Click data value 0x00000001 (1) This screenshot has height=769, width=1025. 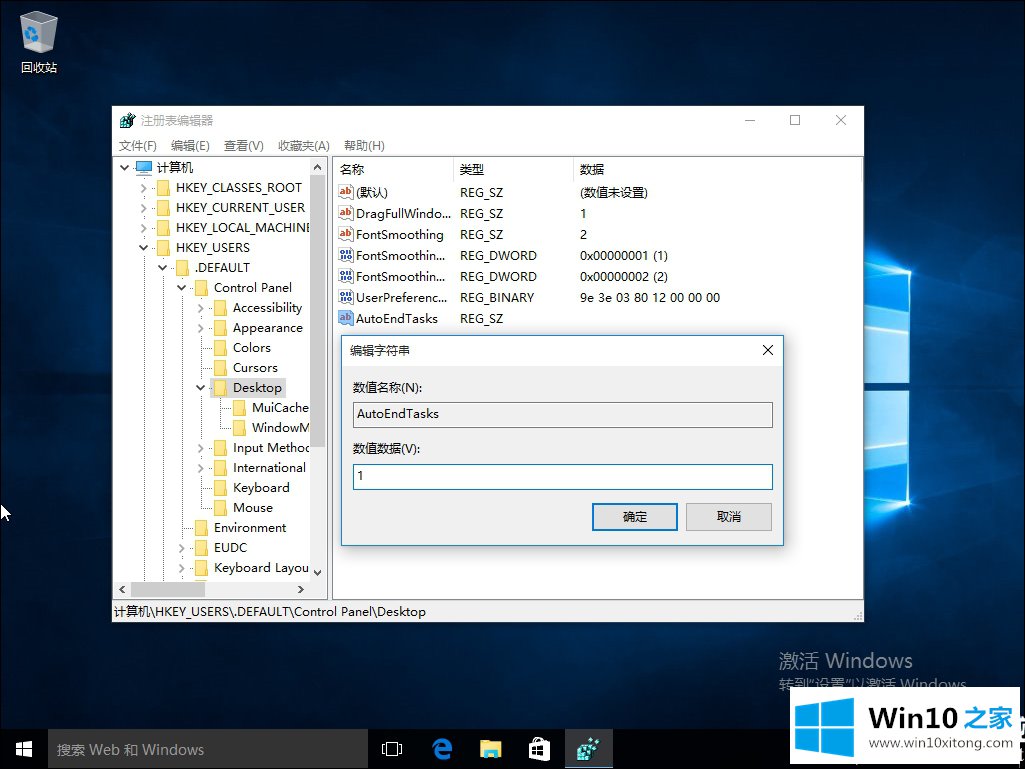pyautogui.click(x=624, y=256)
